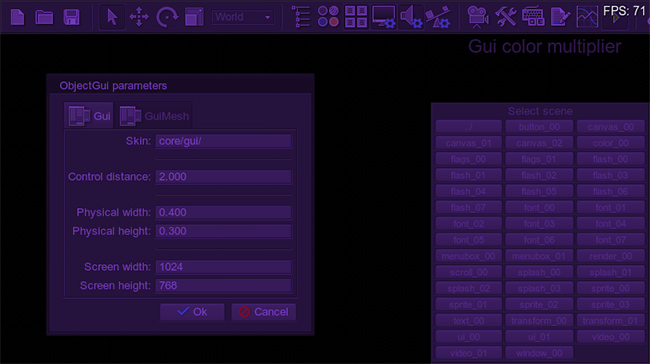Screen dimensions: 650x364
Task: Choose the sprite_02 scene
Action: (x=539, y=305)
